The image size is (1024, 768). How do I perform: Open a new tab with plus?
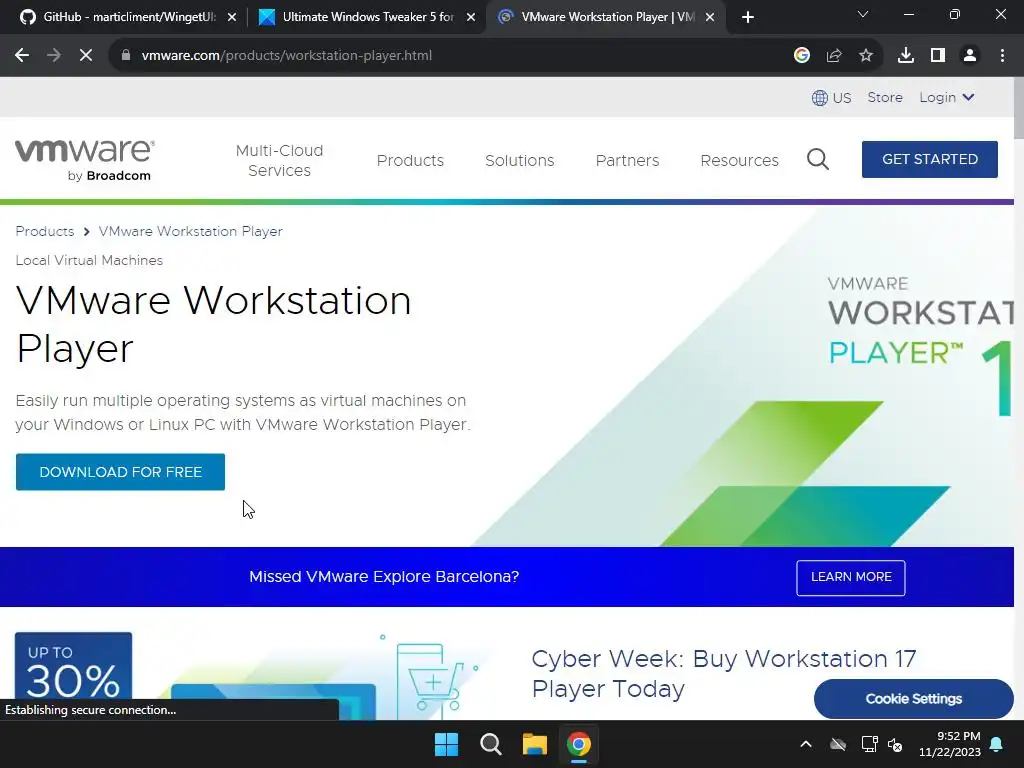748,17
